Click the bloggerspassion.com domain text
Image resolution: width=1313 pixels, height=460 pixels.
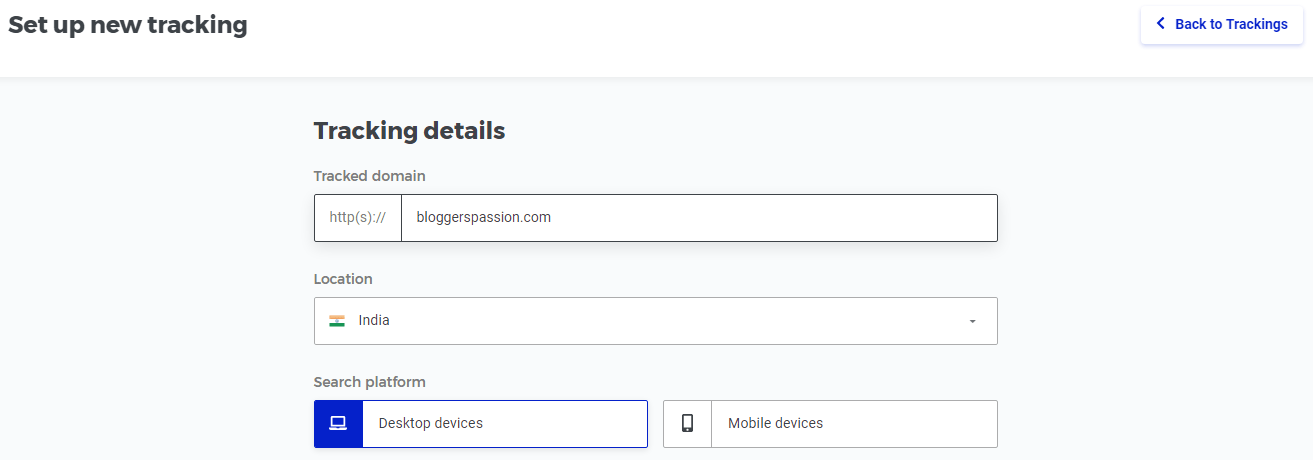pyautogui.click(x=484, y=217)
